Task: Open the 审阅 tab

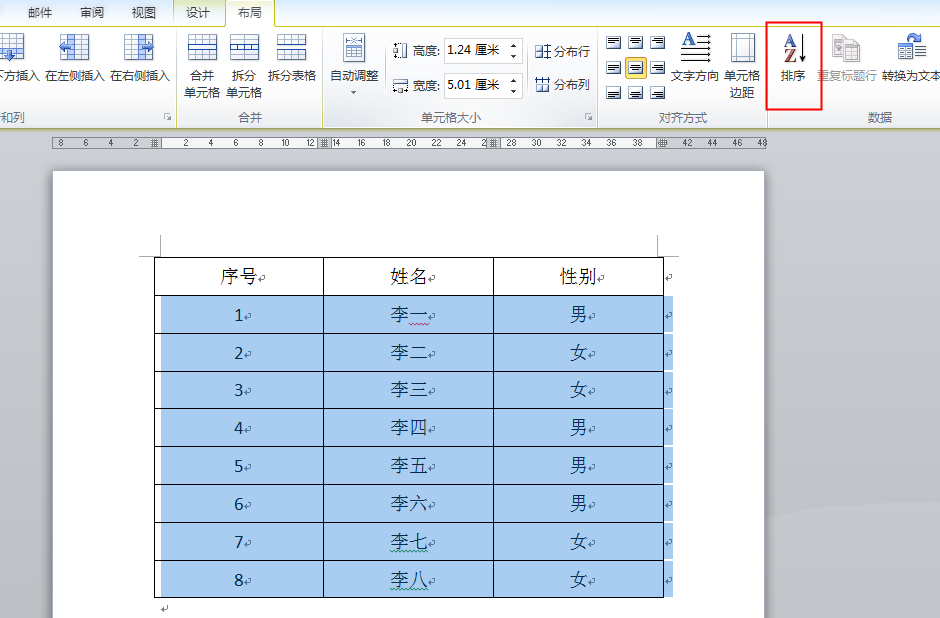Action: click(92, 13)
